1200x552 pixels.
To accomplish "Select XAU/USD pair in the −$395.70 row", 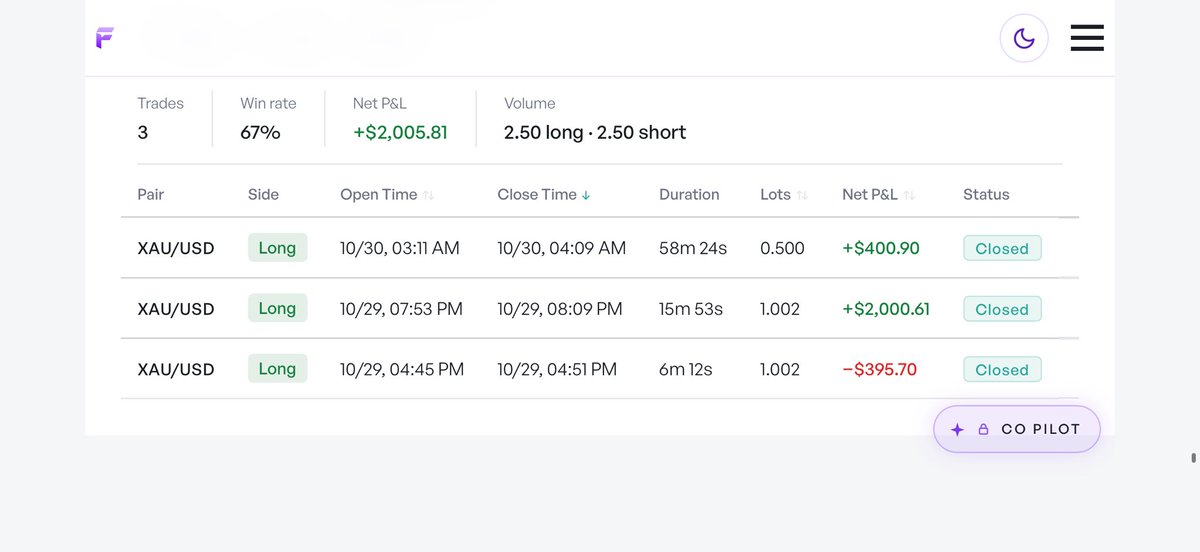I will pos(176,369).
